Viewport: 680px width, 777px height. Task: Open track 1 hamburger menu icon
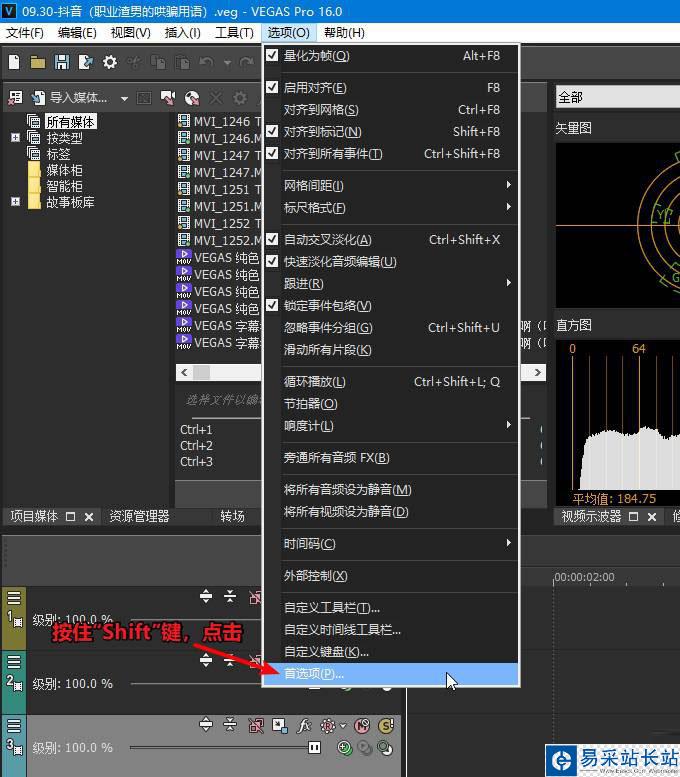click(x=14, y=597)
